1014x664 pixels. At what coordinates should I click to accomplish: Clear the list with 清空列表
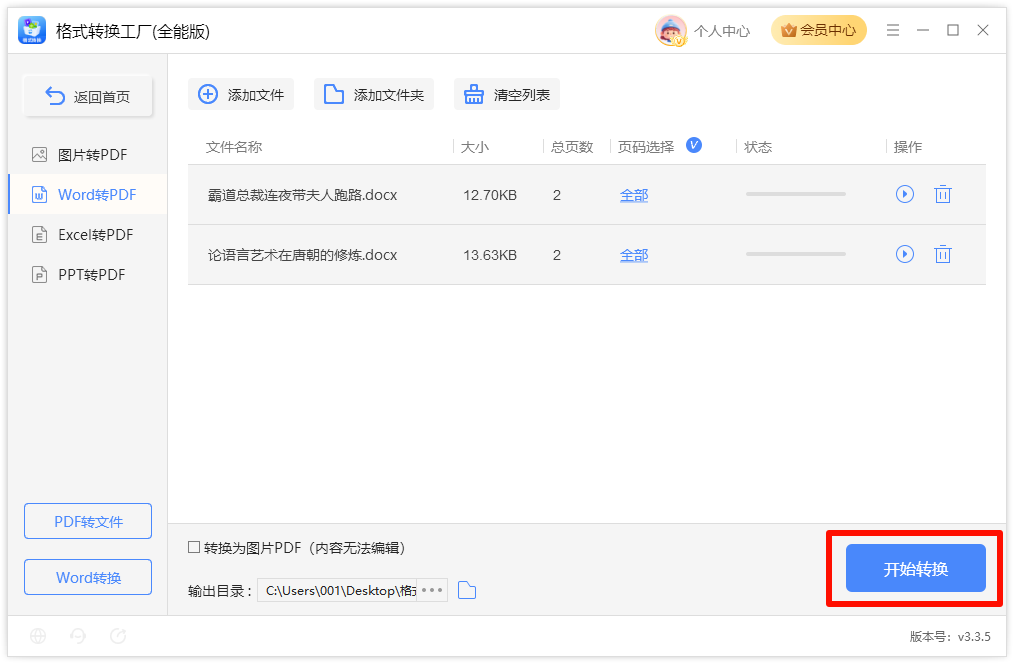coord(507,94)
